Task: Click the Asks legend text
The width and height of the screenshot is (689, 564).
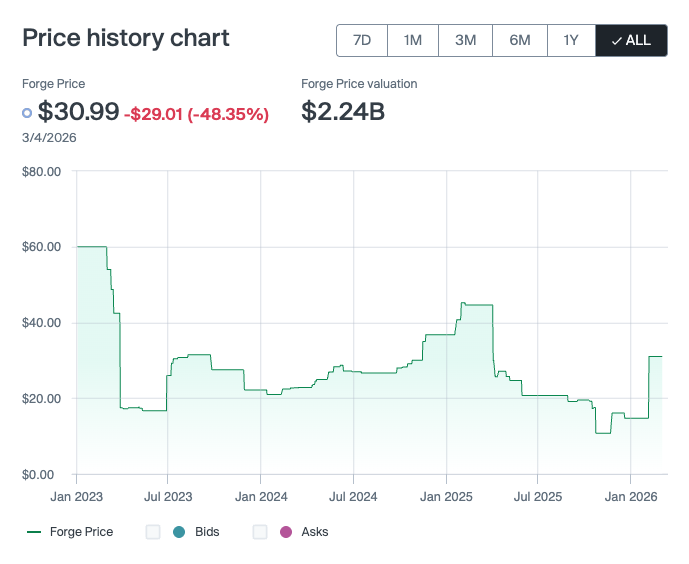Action: tap(315, 532)
